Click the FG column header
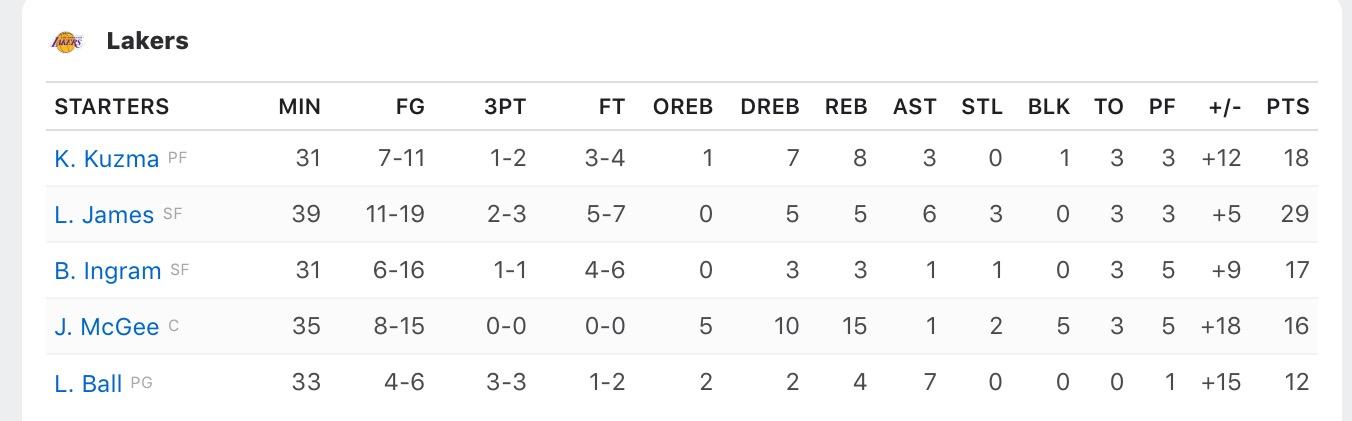1352x421 pixels. tap(410, 107)
